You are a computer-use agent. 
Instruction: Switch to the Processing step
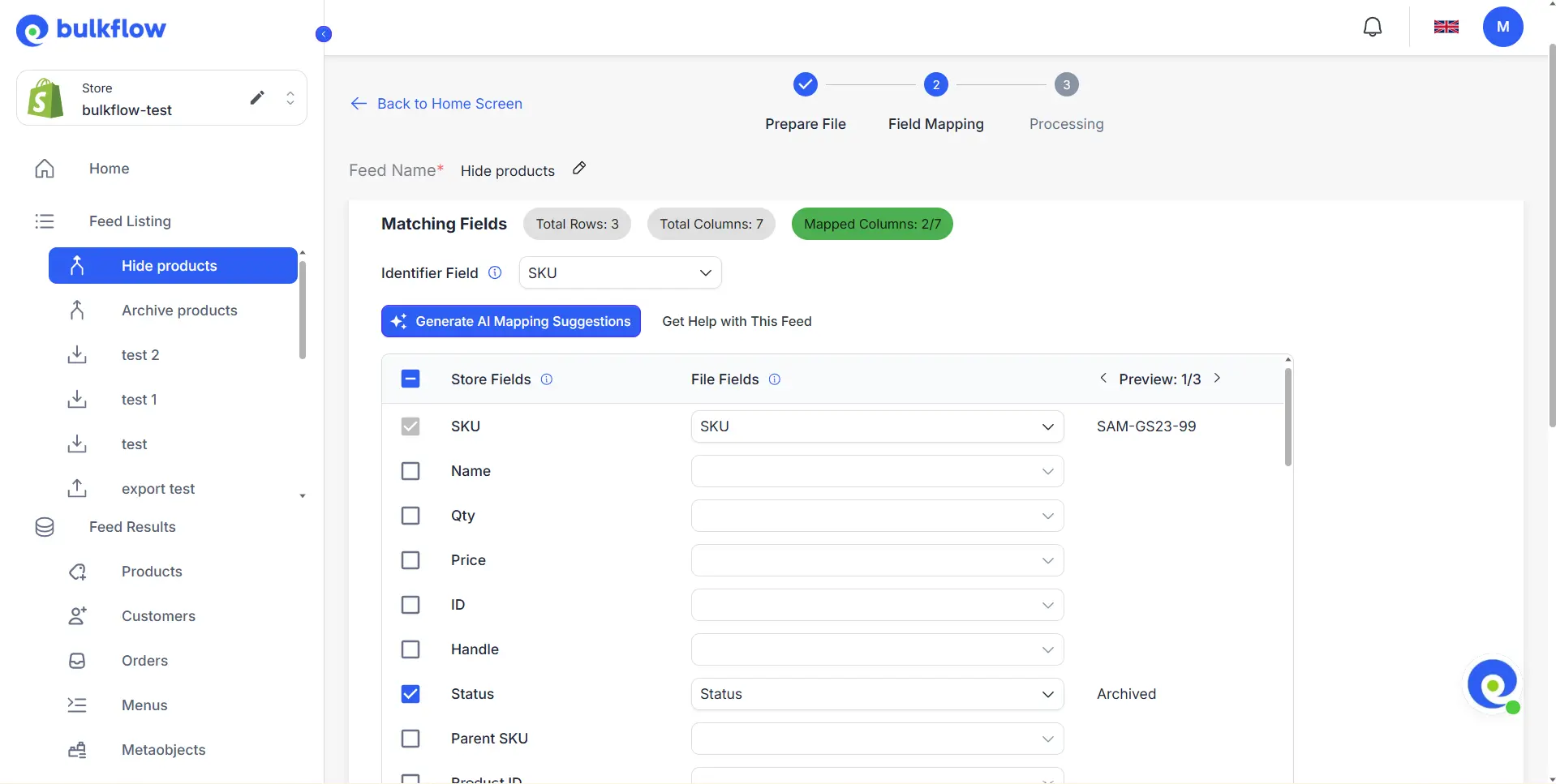[x=1065, y=84]
